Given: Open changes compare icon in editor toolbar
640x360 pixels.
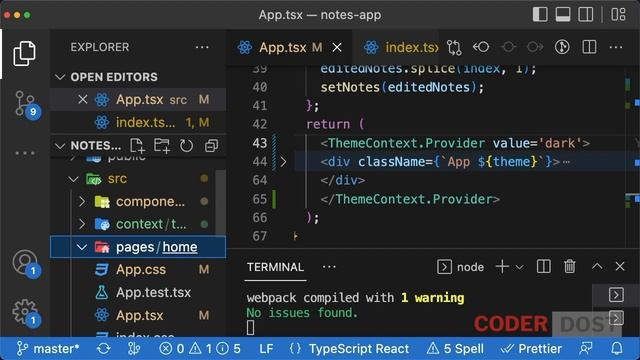Looking at the screenshot, I should [x=454, y=47].
